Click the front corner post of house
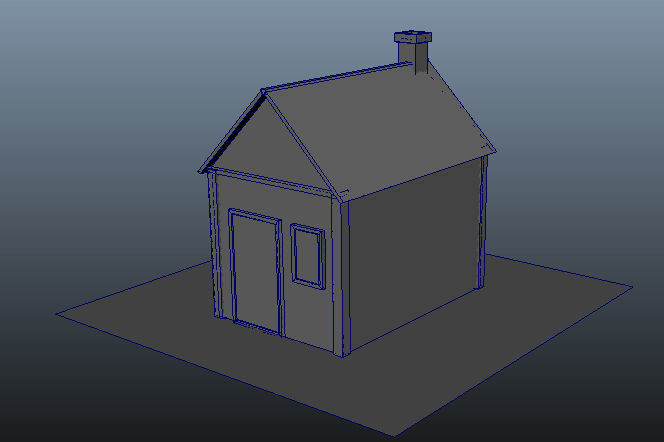The image size is (664, 442). pyautogui.click(x=341, y=279)
